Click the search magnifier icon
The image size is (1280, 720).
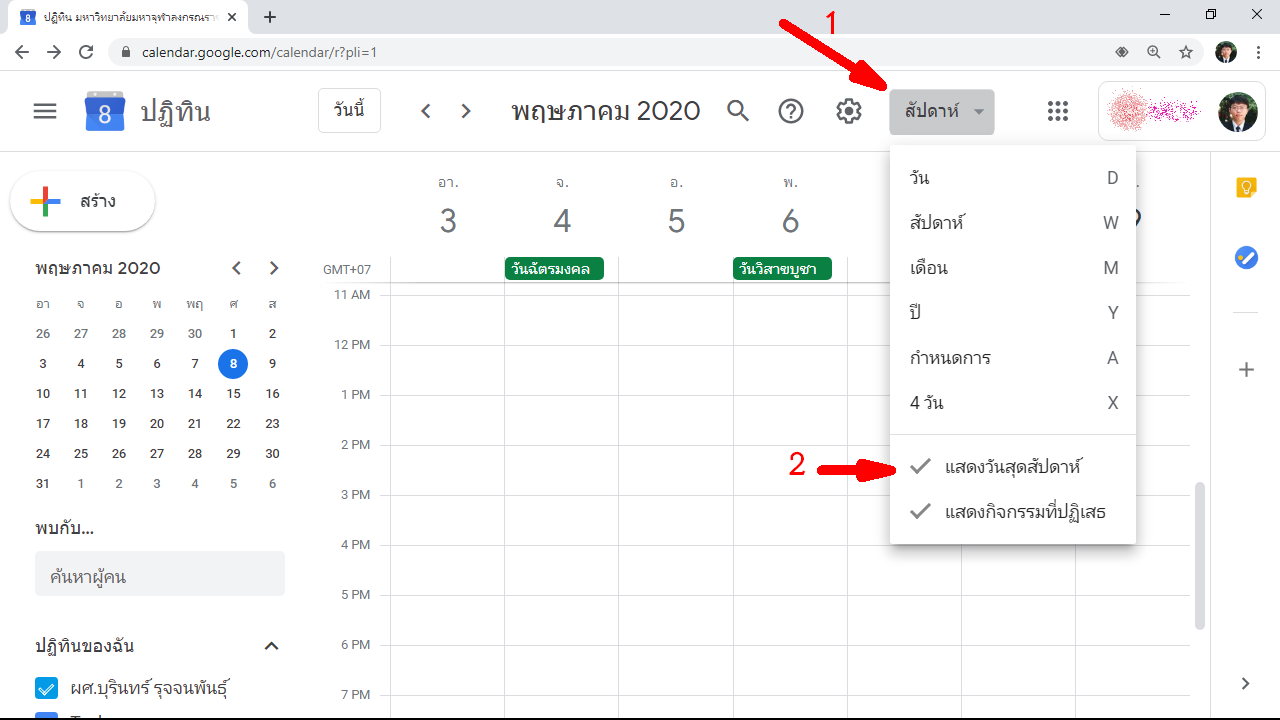click(x=738, y=111)
